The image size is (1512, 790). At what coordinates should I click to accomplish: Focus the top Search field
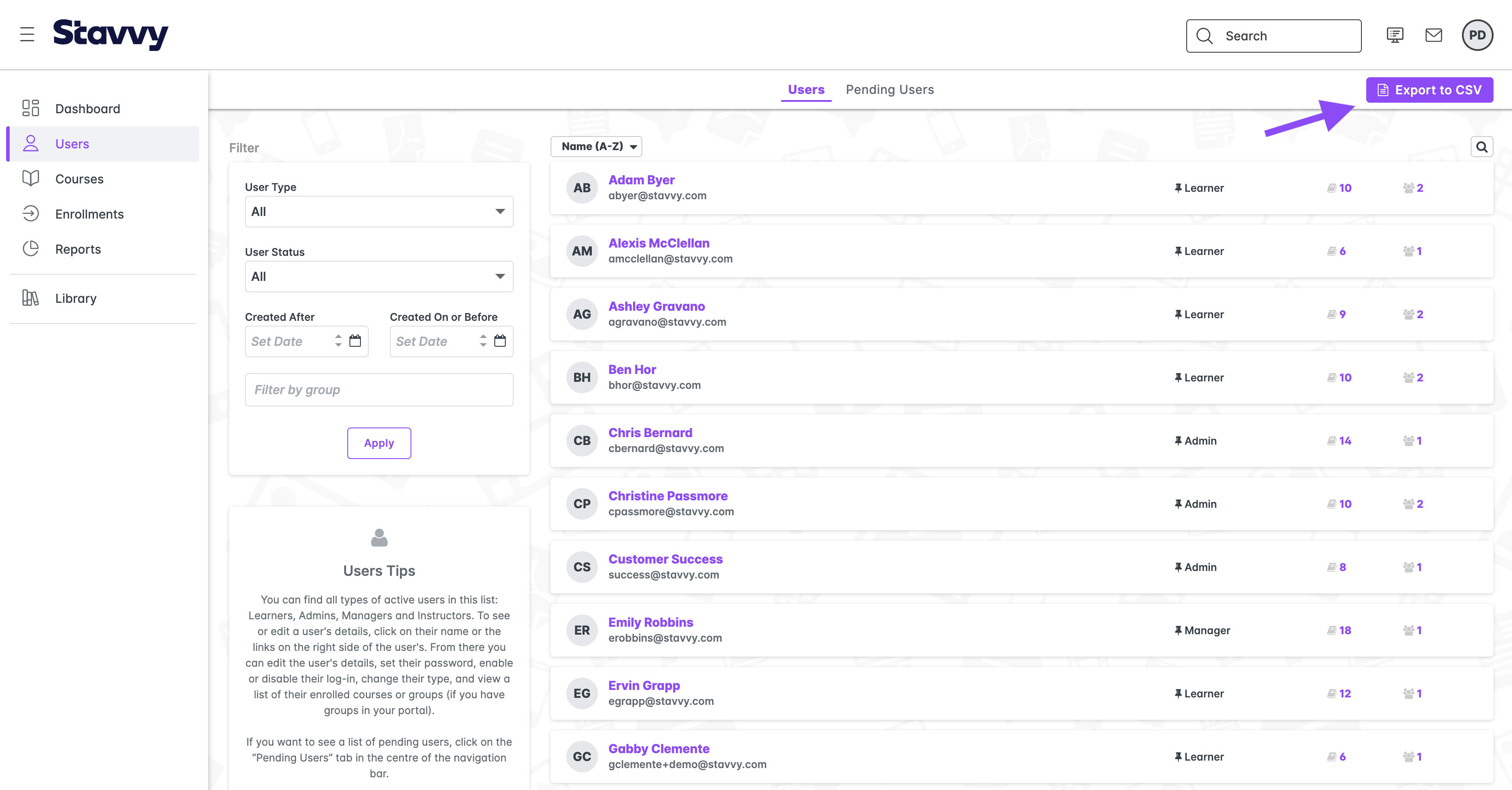tap(1273, 36)
